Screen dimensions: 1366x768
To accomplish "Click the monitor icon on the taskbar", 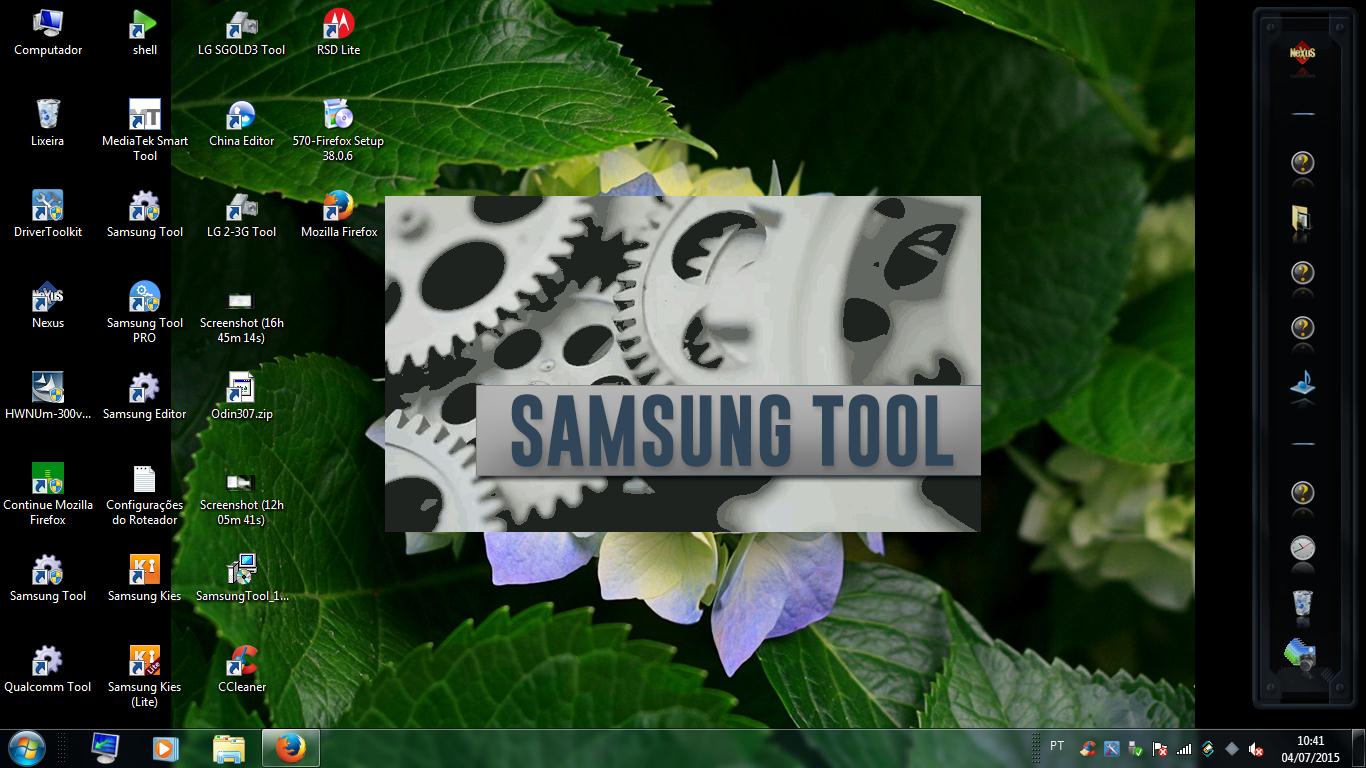I will coord(105,748).
